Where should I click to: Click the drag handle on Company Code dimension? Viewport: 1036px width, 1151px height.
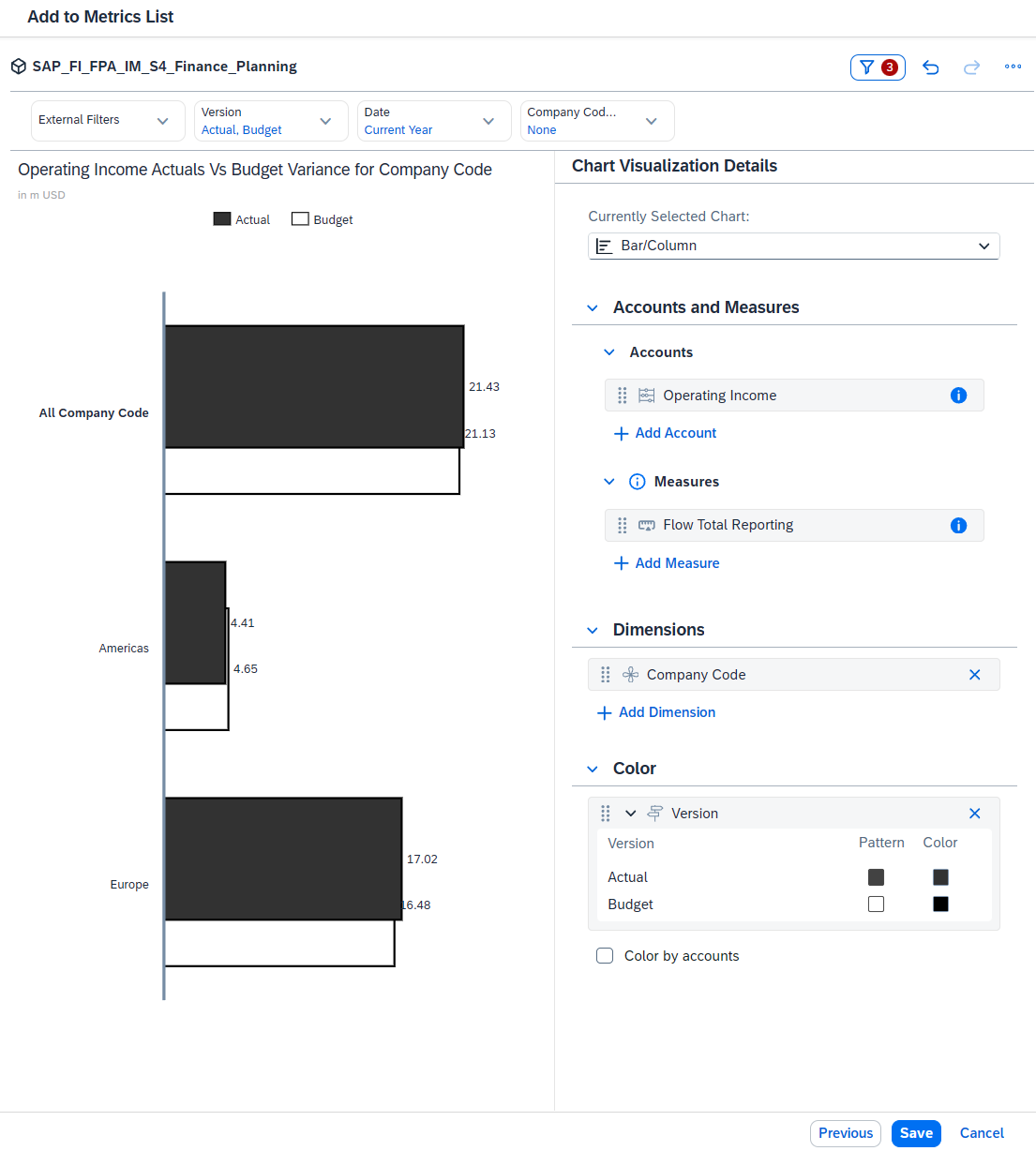[605, 674]
